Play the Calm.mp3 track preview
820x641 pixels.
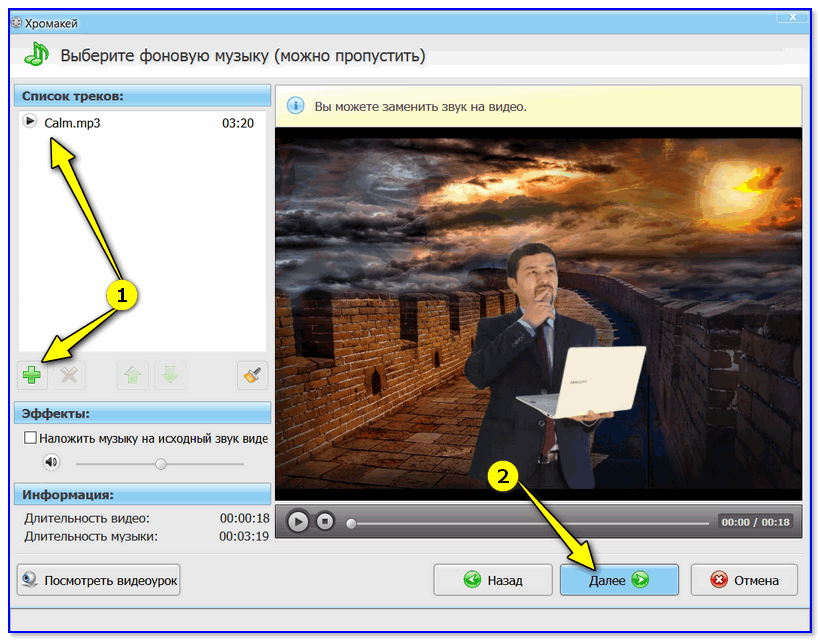click(30, 122)
